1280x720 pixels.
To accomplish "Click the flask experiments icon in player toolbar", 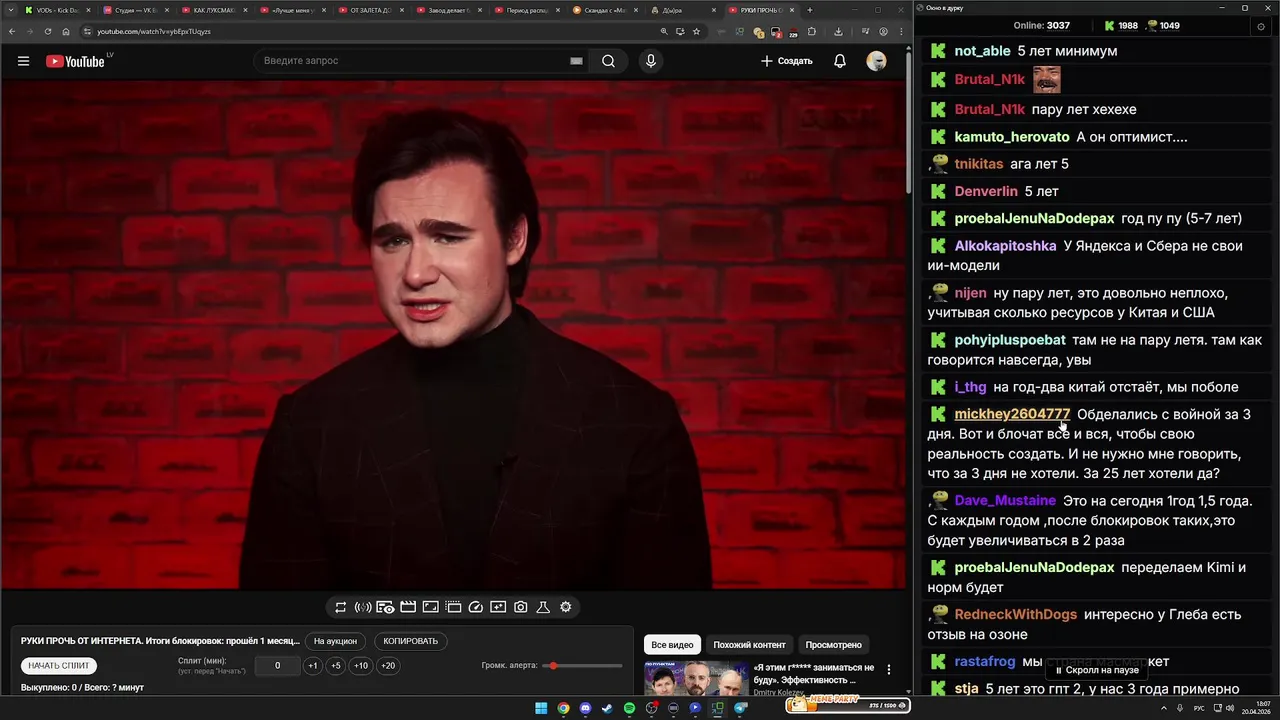I will pos(543,607).
